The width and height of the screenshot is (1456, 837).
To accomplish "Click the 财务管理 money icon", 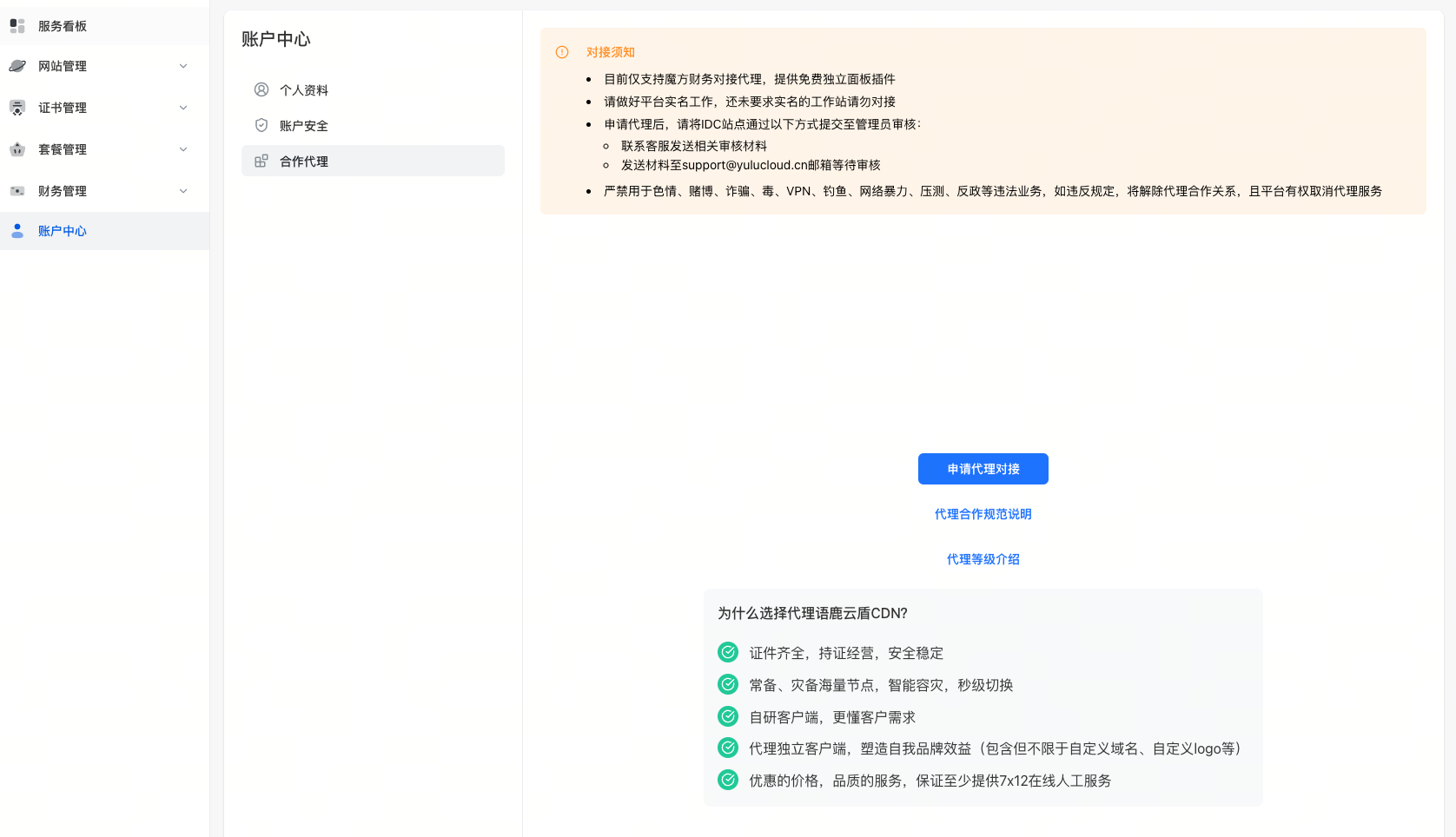I will (x=17, y=191).
